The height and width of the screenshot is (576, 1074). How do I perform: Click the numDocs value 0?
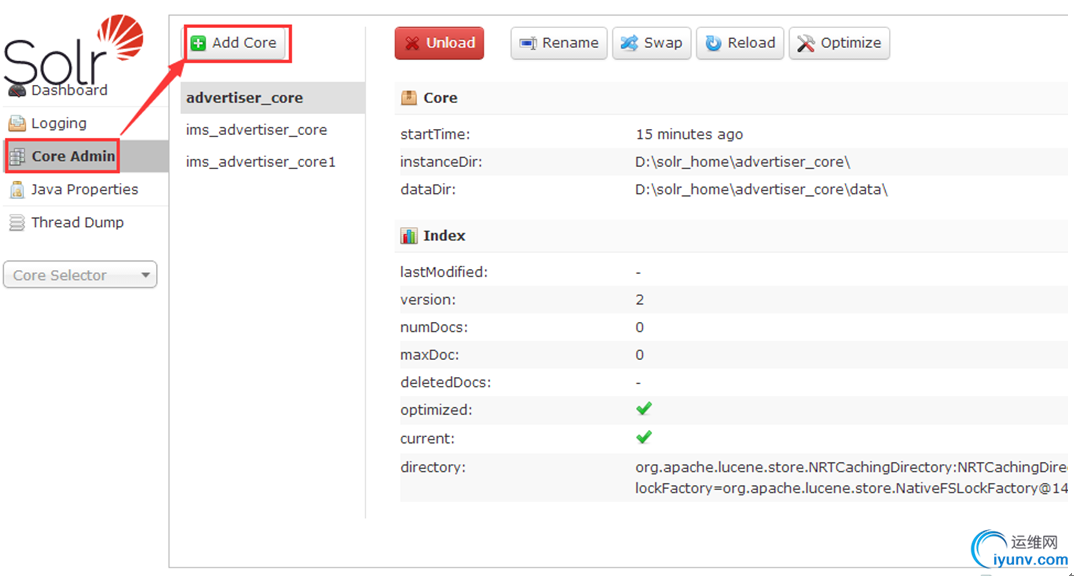(x=640, y=327)
